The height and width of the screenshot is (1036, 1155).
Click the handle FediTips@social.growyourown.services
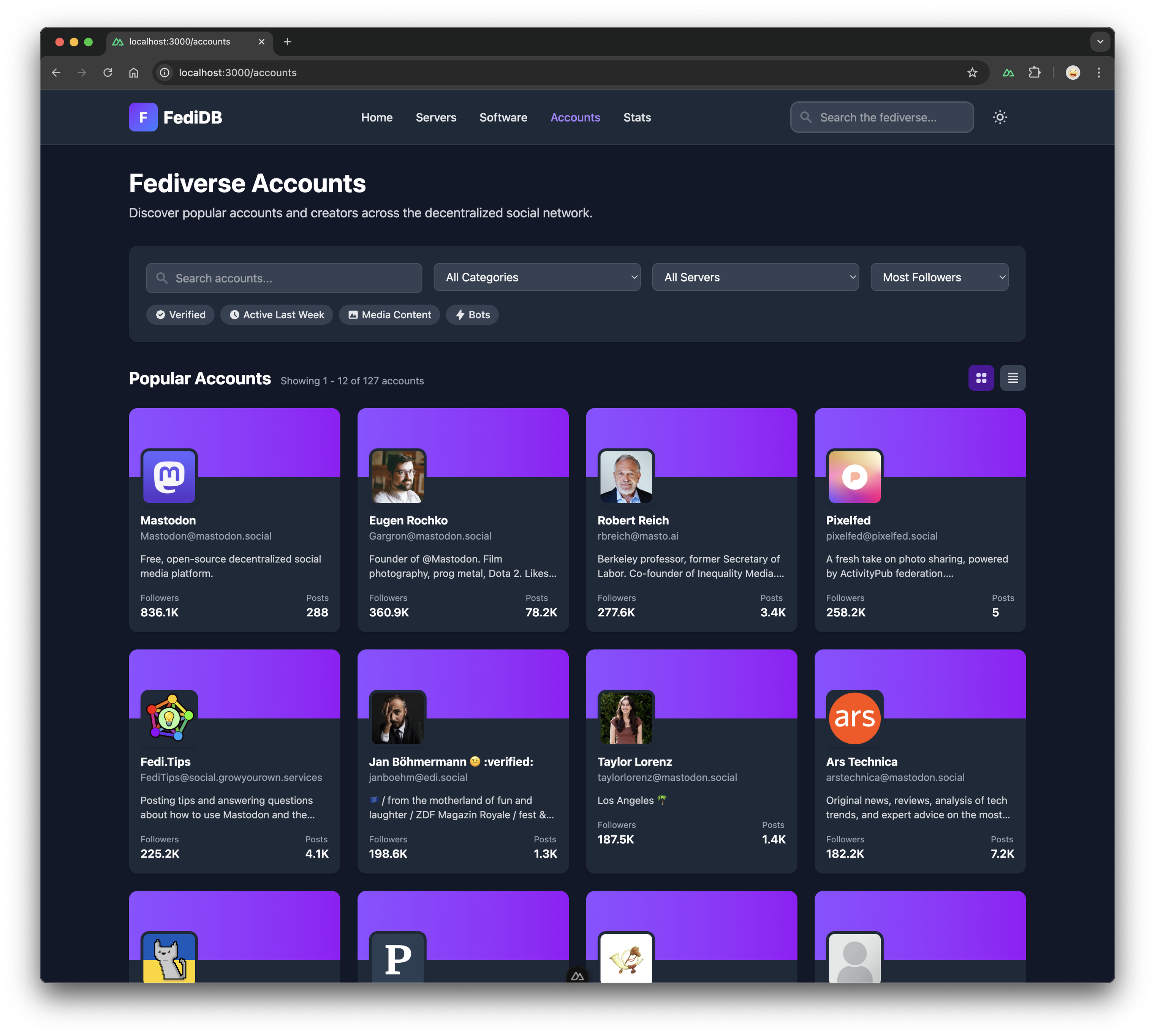pyautogui.click(x=231, y=777)
